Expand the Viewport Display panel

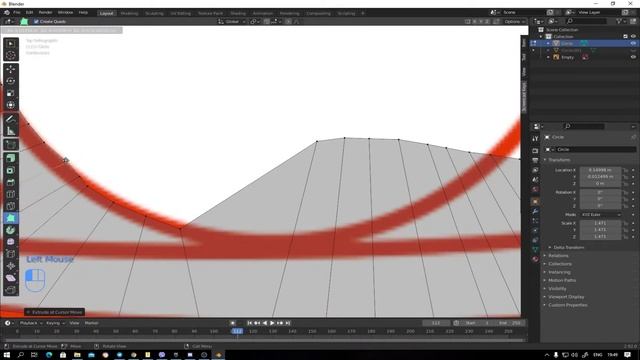(566, 297)
